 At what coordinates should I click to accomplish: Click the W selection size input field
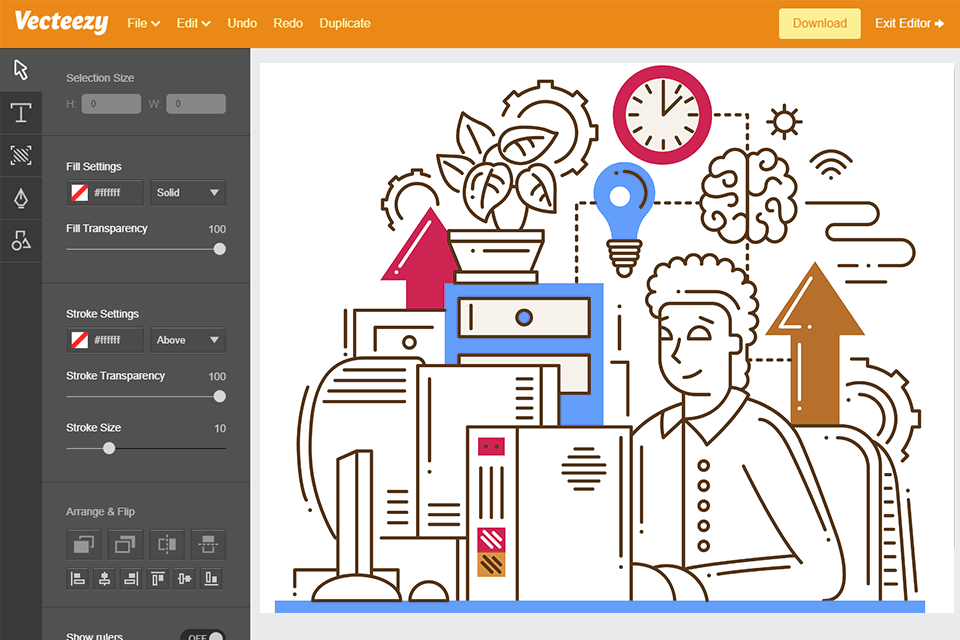(194, 103)
